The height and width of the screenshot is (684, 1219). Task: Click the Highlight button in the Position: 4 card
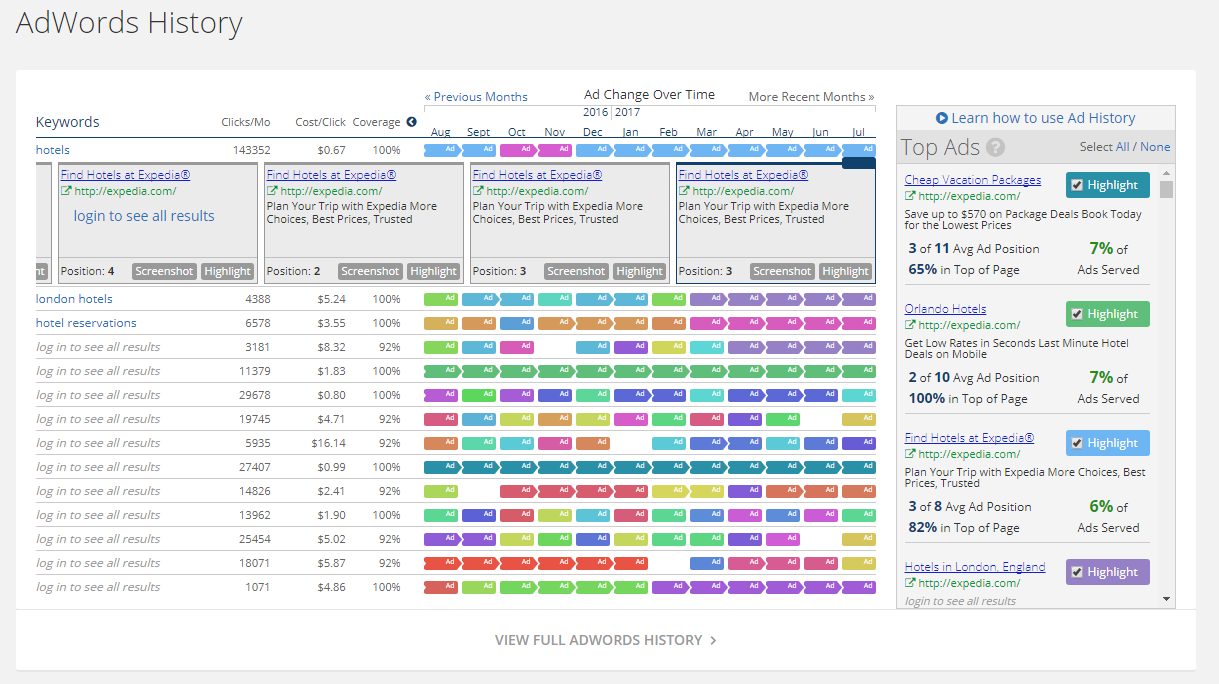[x=228, y=271]
